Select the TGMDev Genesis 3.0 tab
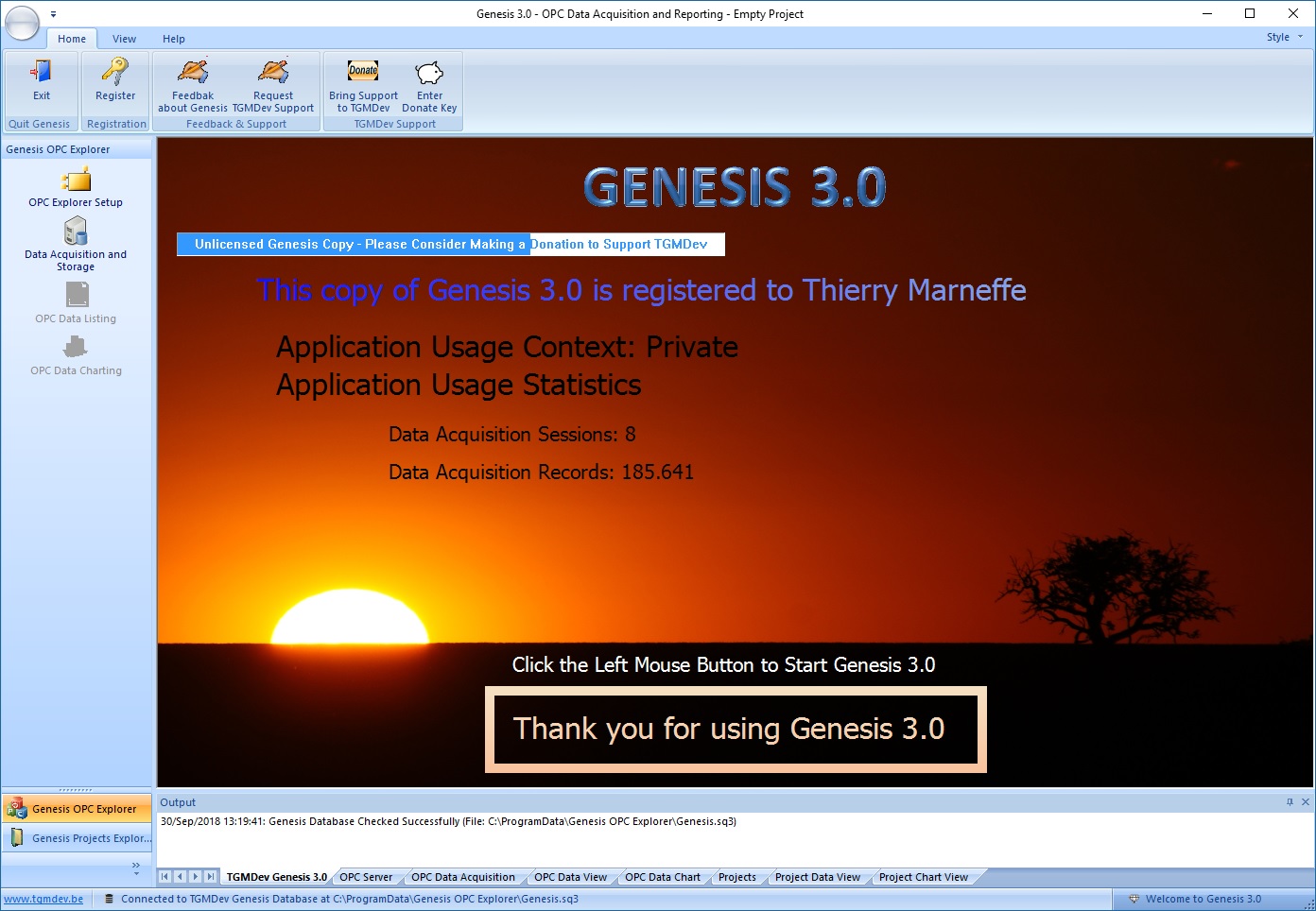 (x=277, y=877)
